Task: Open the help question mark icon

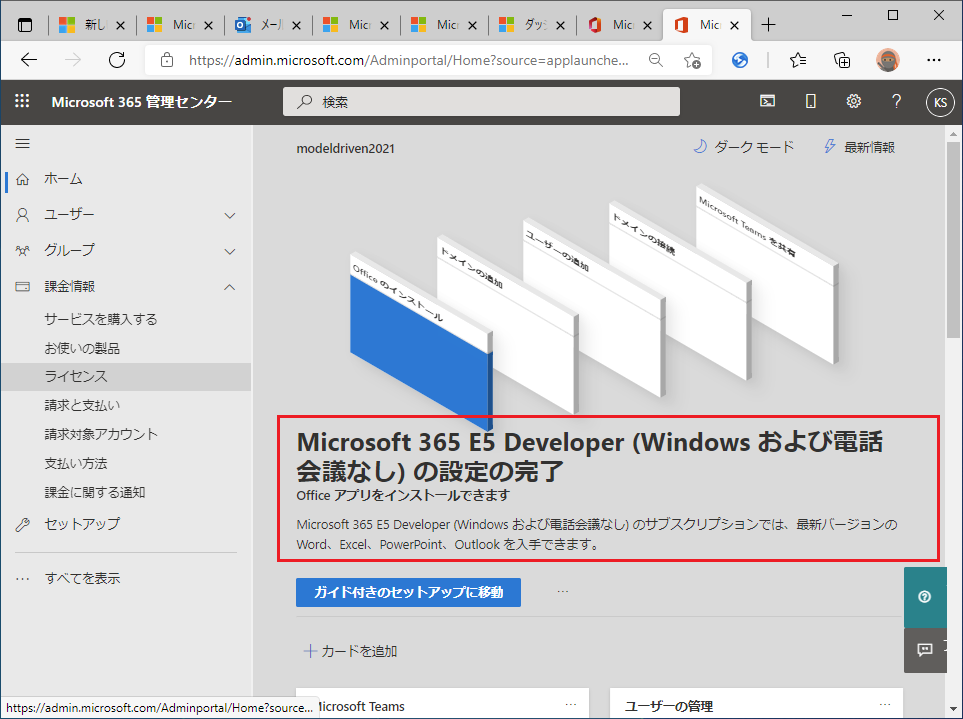Action: pyautogui.click(x=896, y=101)
